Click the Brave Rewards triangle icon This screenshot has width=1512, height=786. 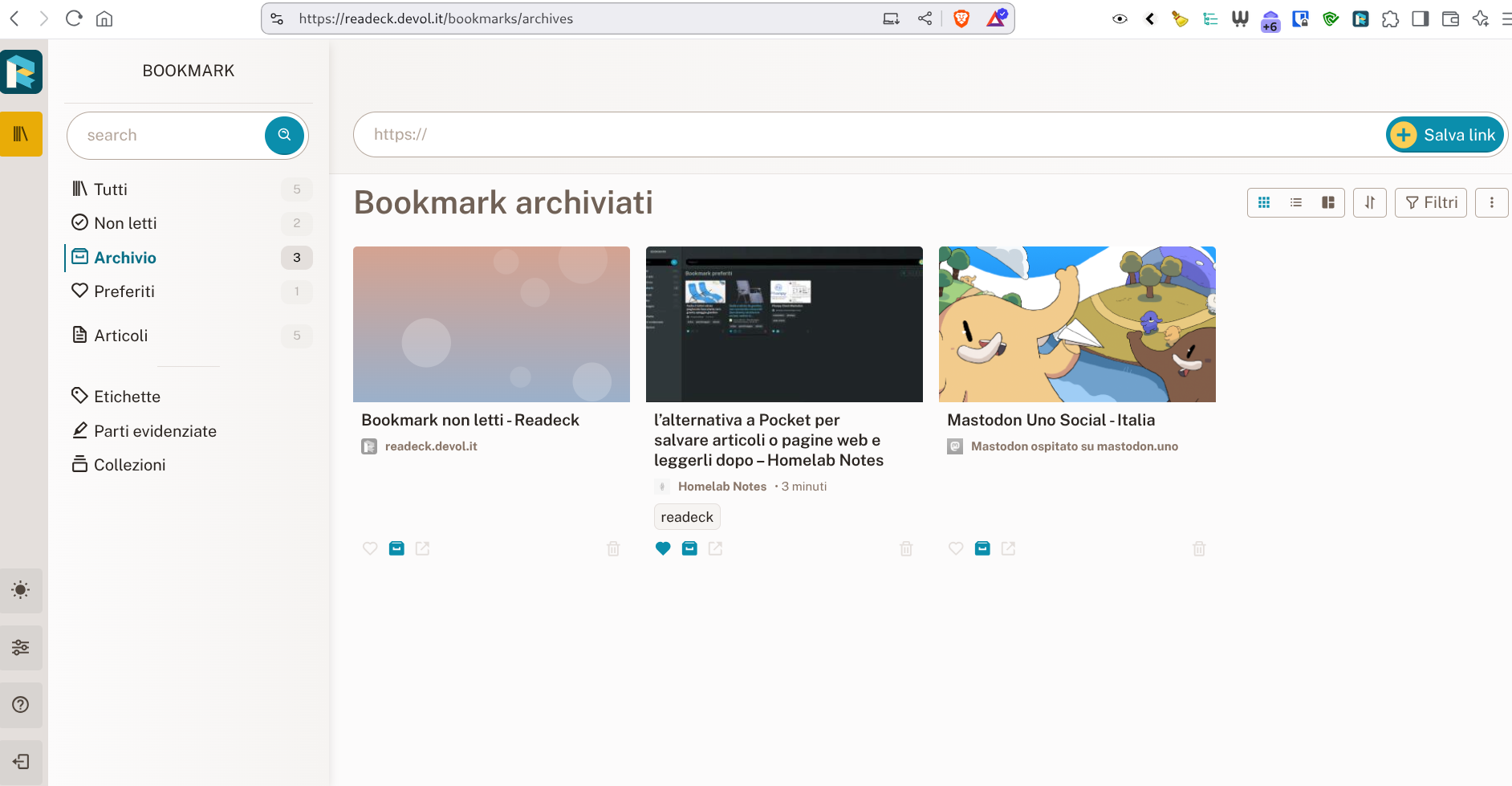point(996,18)
